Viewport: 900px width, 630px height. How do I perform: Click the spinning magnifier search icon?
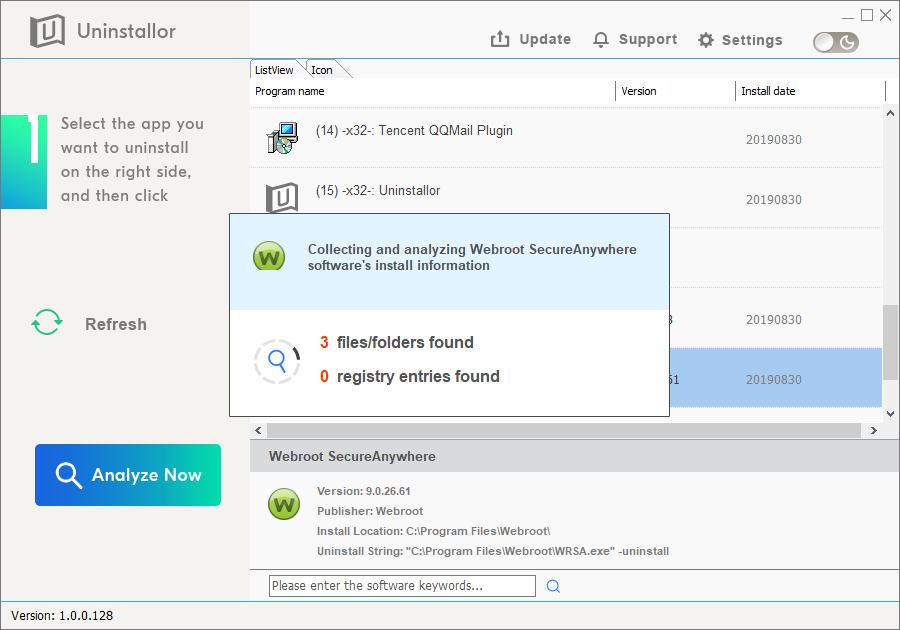pyautogui.click(x=277, y=361)
